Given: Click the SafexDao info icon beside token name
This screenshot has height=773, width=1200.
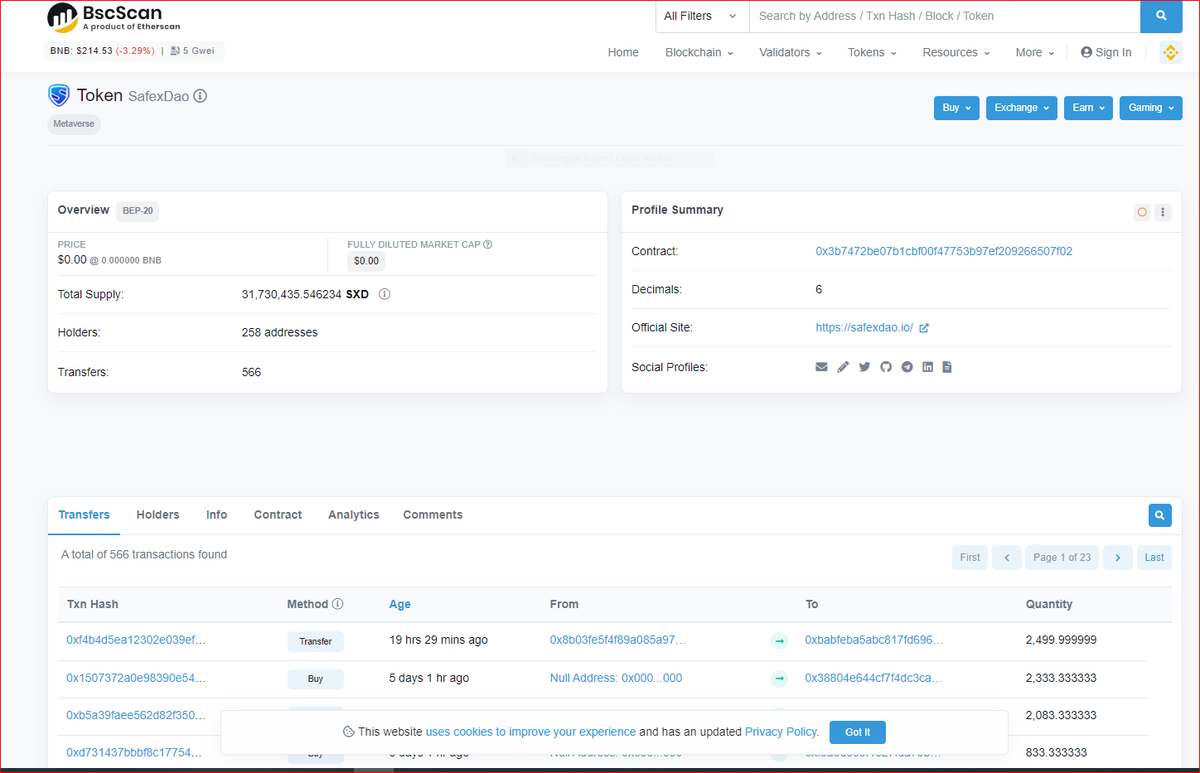Looking at the screenshot, I should pos(200,96).
